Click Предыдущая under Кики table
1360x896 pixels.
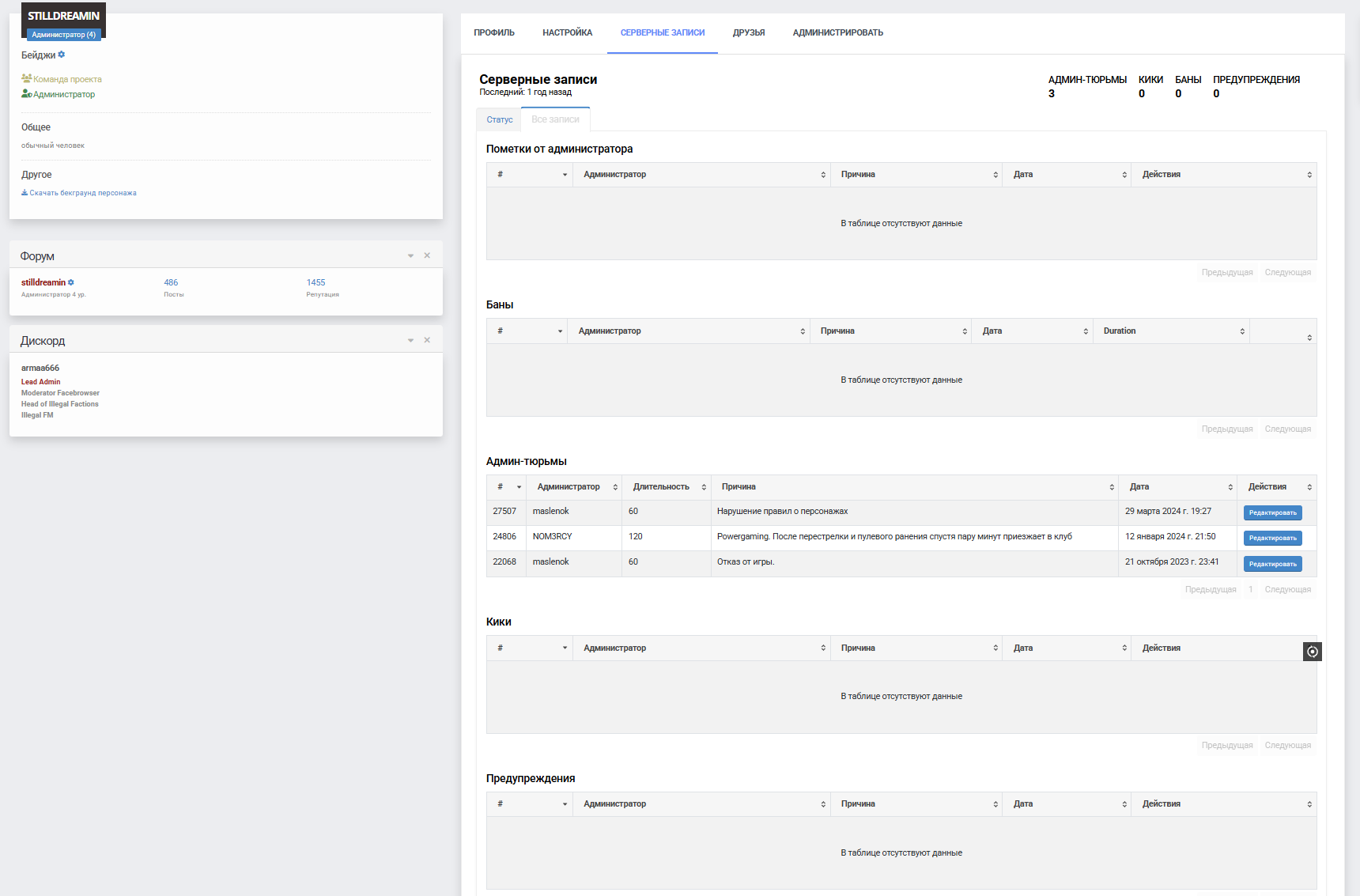click(1227, 745)
